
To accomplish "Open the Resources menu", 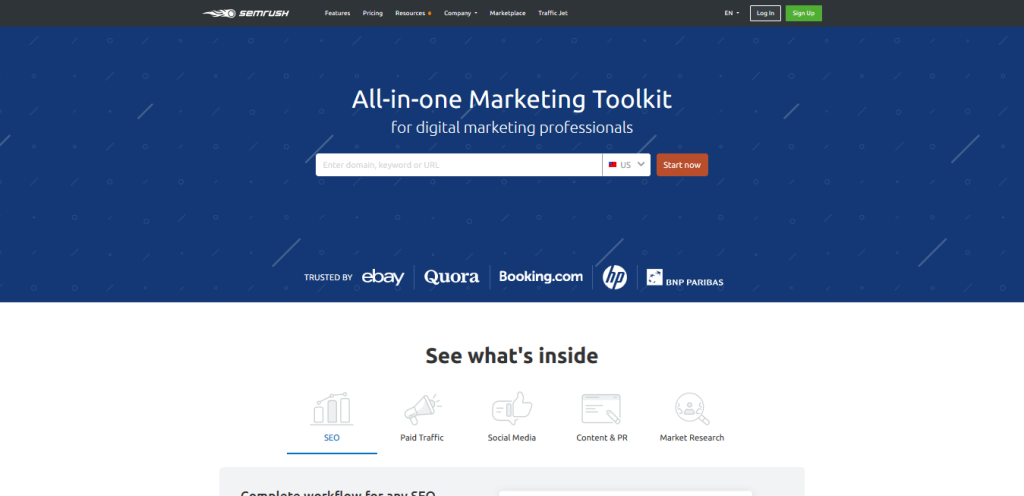I will click(x=412, y=13).
